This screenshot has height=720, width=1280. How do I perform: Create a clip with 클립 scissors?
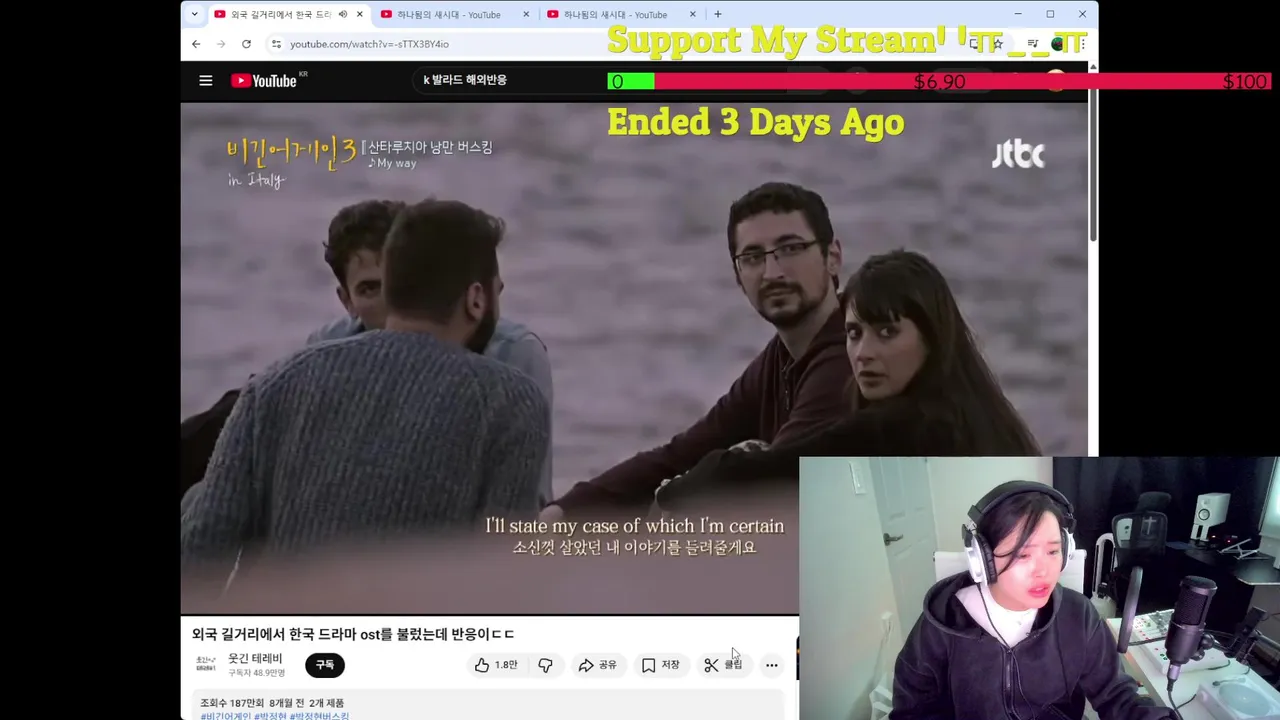coord(723,665)
